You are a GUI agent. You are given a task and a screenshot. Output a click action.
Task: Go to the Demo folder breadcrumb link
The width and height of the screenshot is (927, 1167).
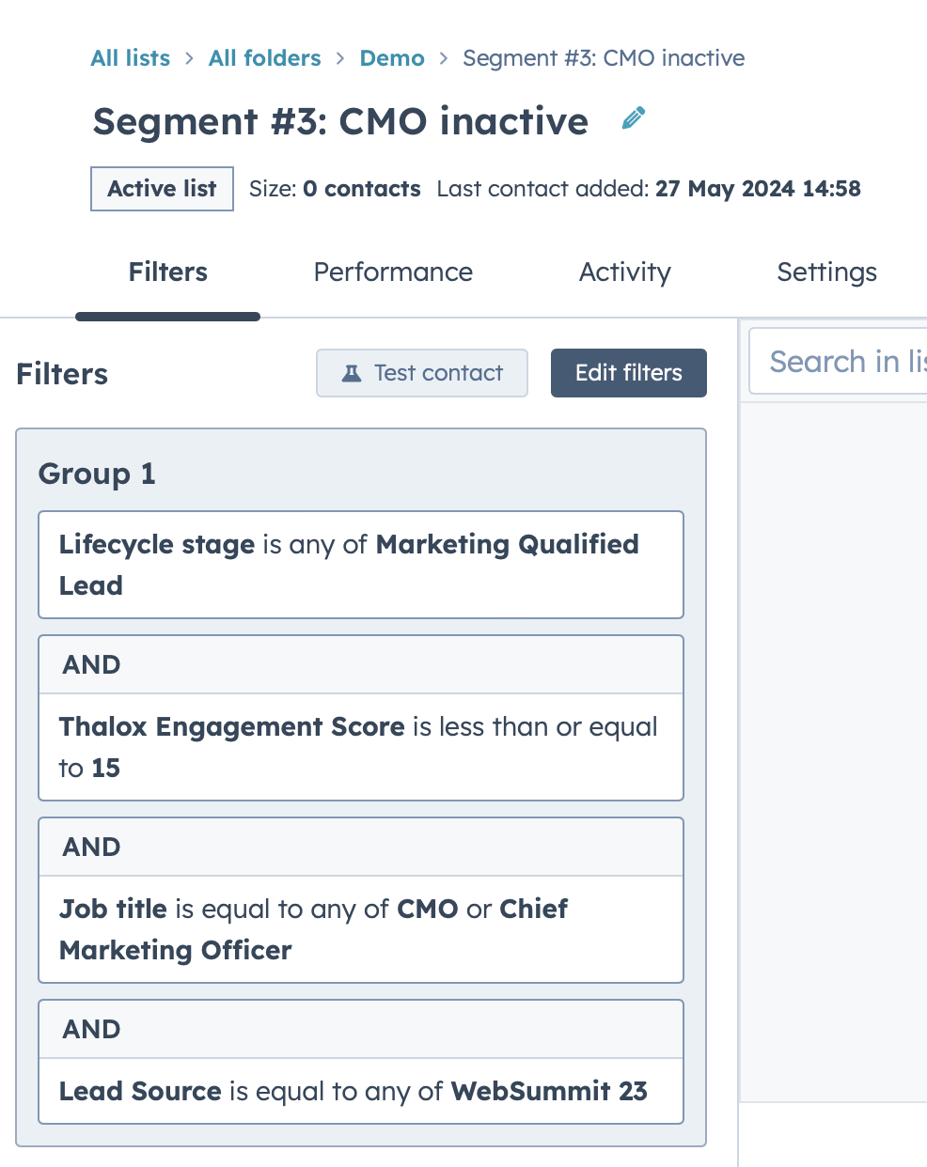tap(391, 58)
